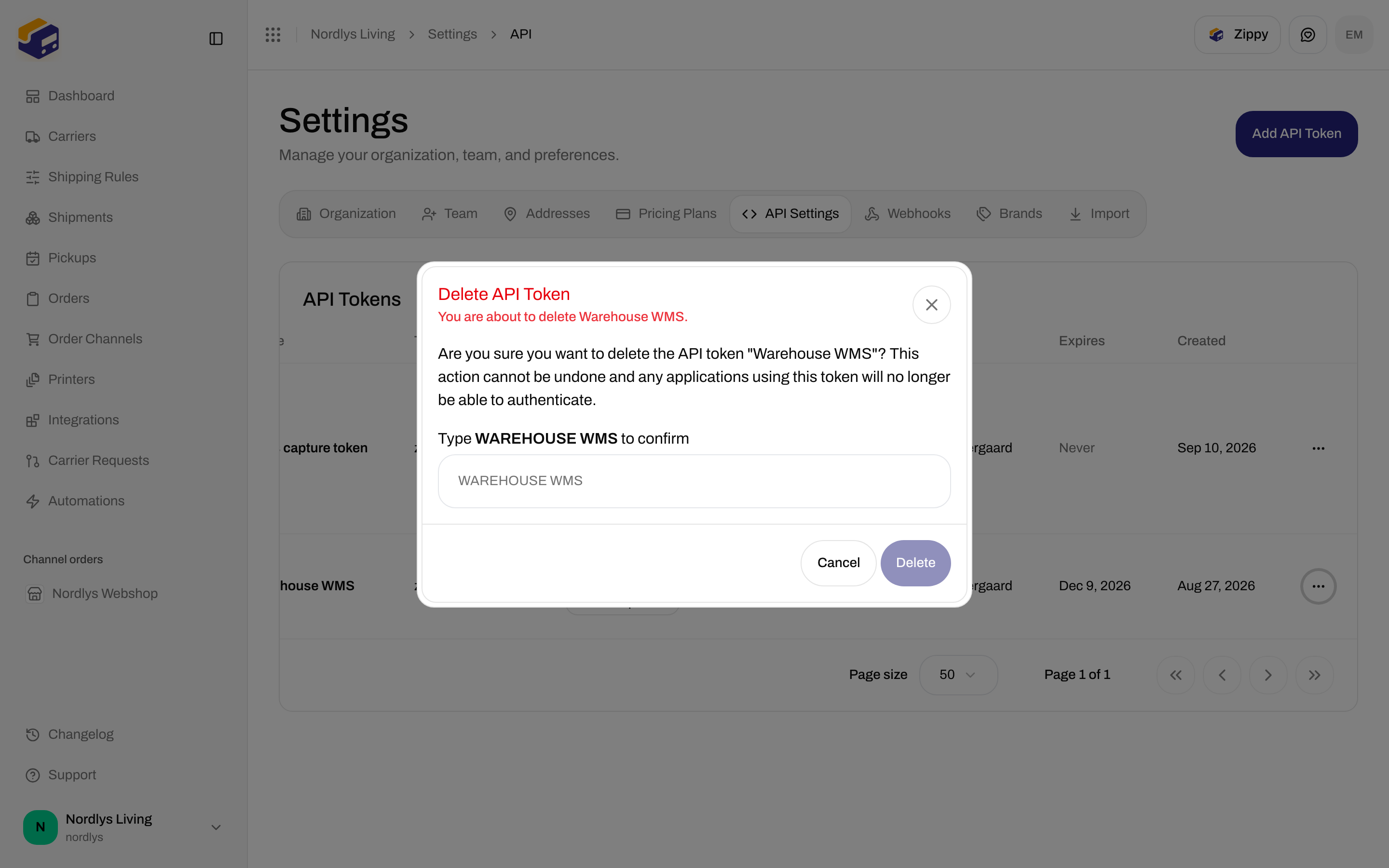
Task: Click the Delete confirmation button
Action: (915, 563)
